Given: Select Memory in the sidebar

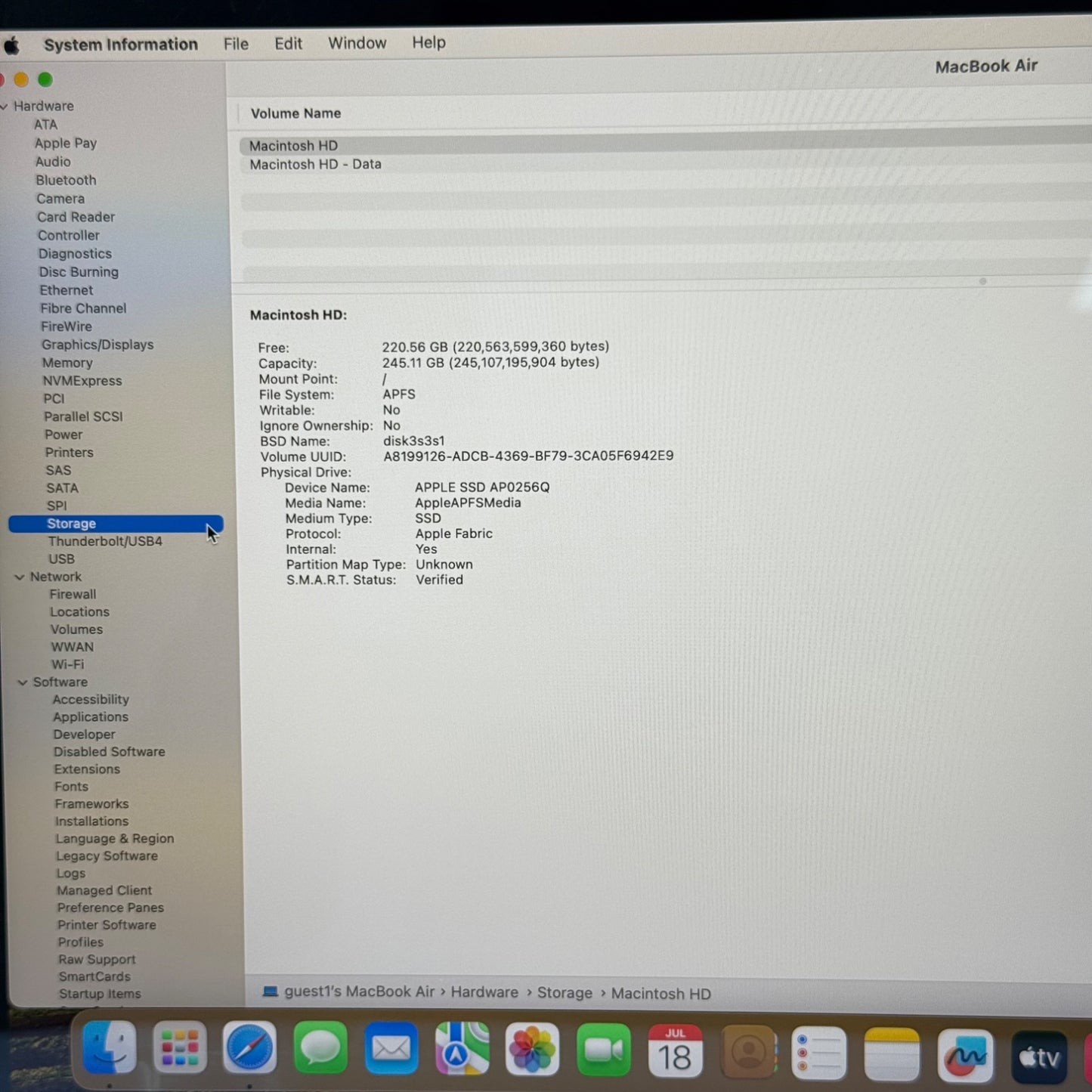Looking at the screenshot, I should (67, 363).
